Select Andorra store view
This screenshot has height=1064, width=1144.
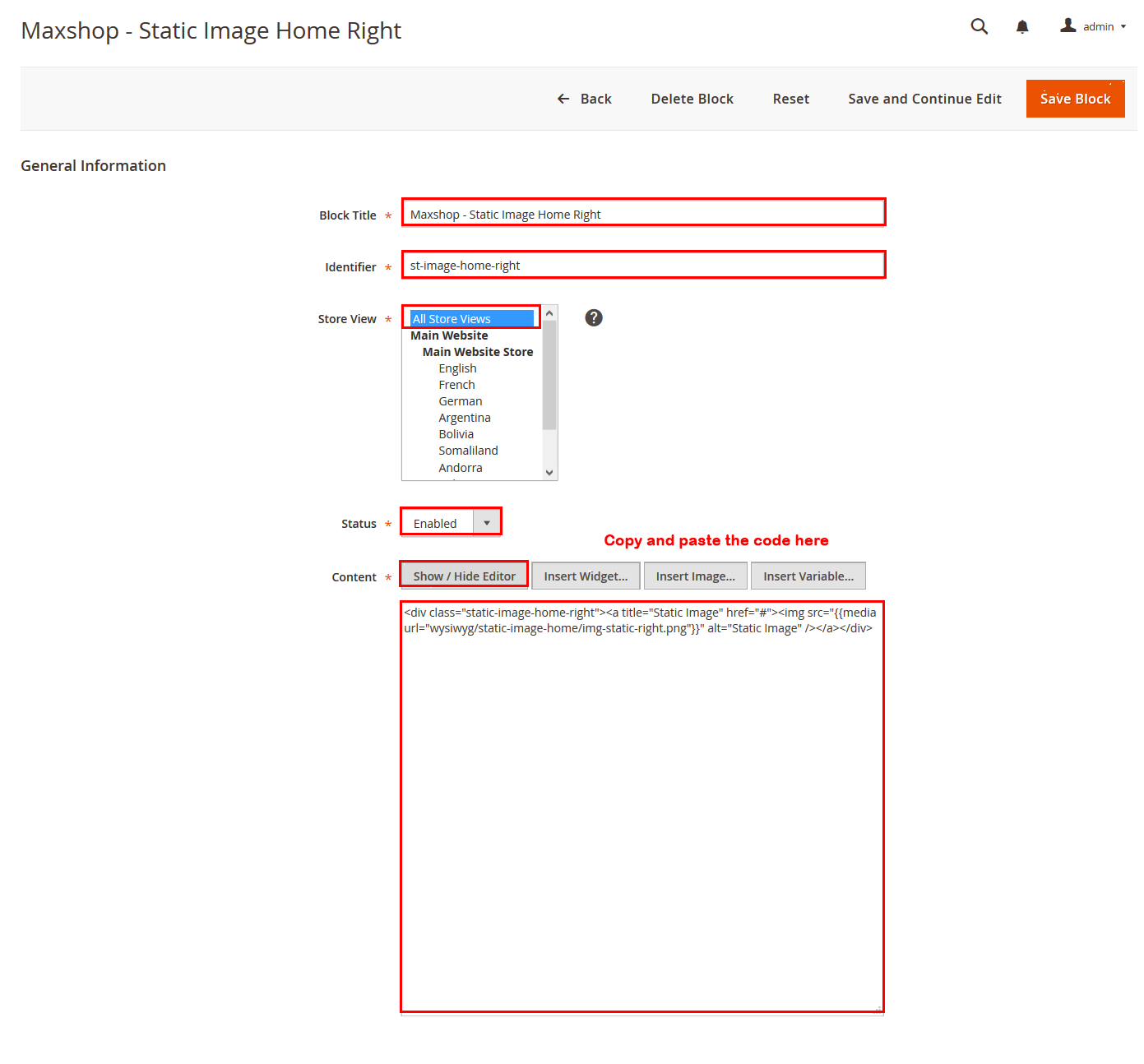(460, 468)
